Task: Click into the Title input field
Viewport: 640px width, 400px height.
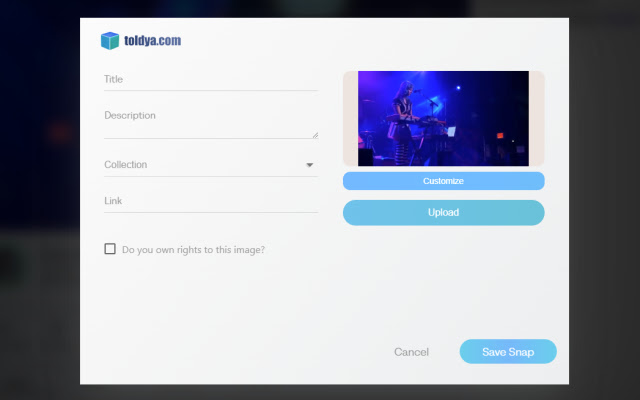Action: coord(211,80)
